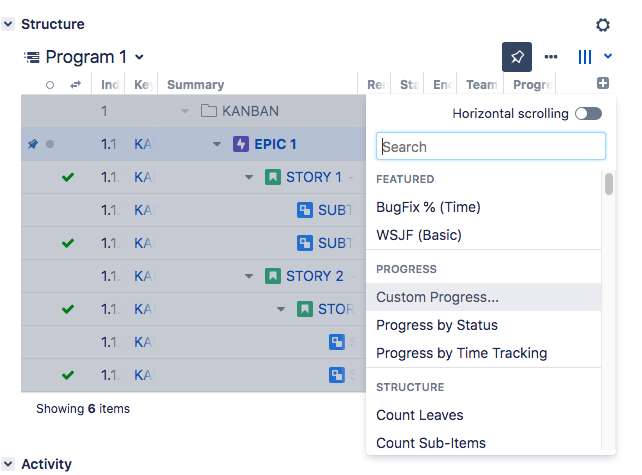Image resolution: width=642 pixels, height=475 pixels.
Task: Click the EPIC 1 lightning icon
Action: tap(240, 144)
